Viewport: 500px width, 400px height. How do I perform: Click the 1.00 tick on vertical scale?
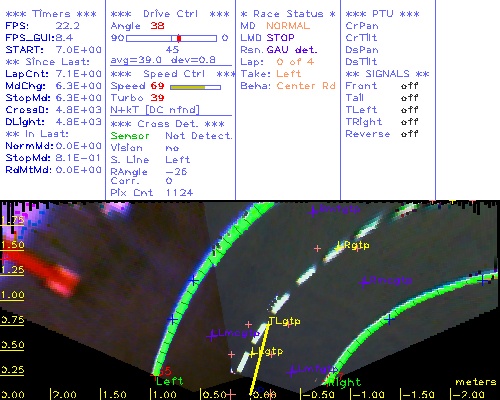point(12,295)
